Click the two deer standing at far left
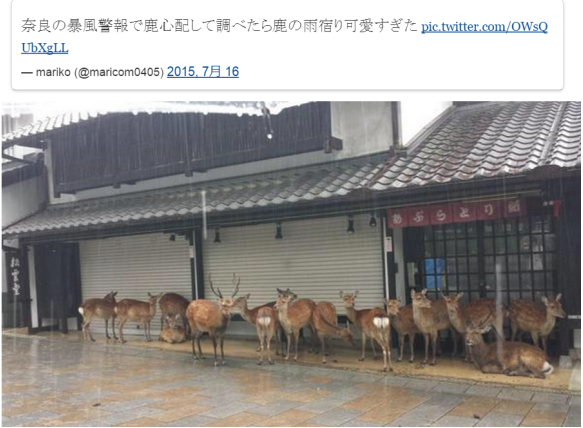 click(119, 316)
